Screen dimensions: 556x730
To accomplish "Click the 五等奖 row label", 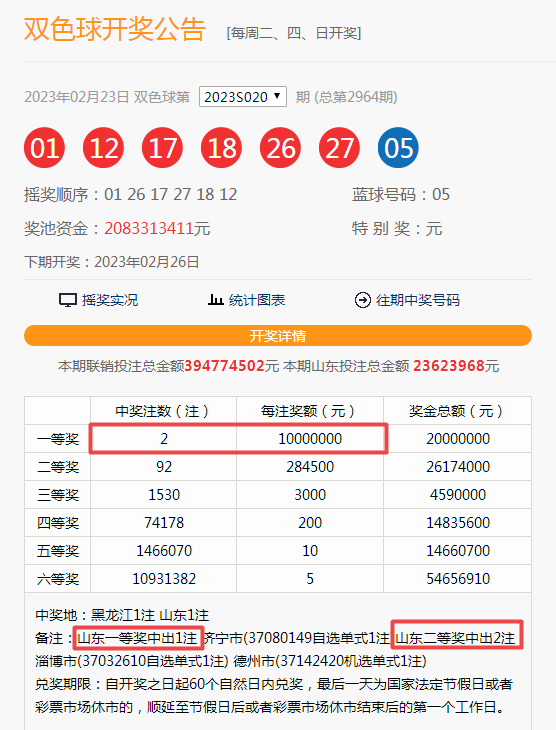I will coord(58,551).
